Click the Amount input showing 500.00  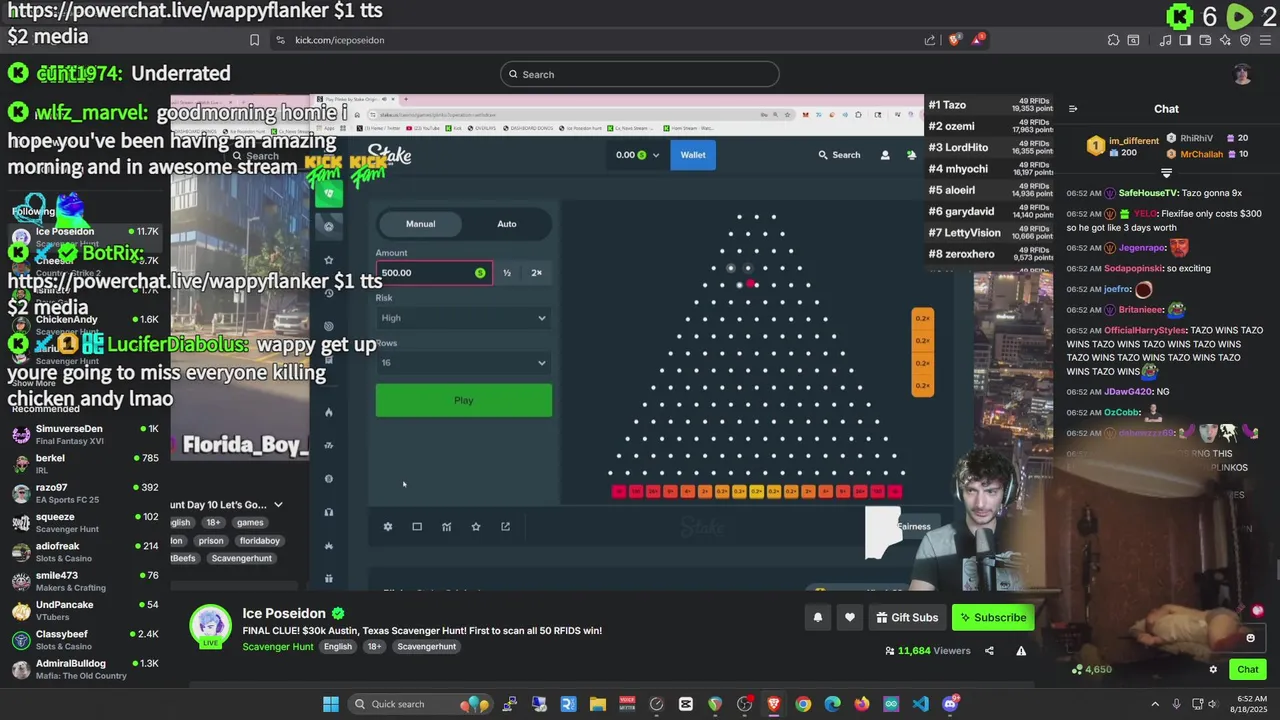click(433, 273)
